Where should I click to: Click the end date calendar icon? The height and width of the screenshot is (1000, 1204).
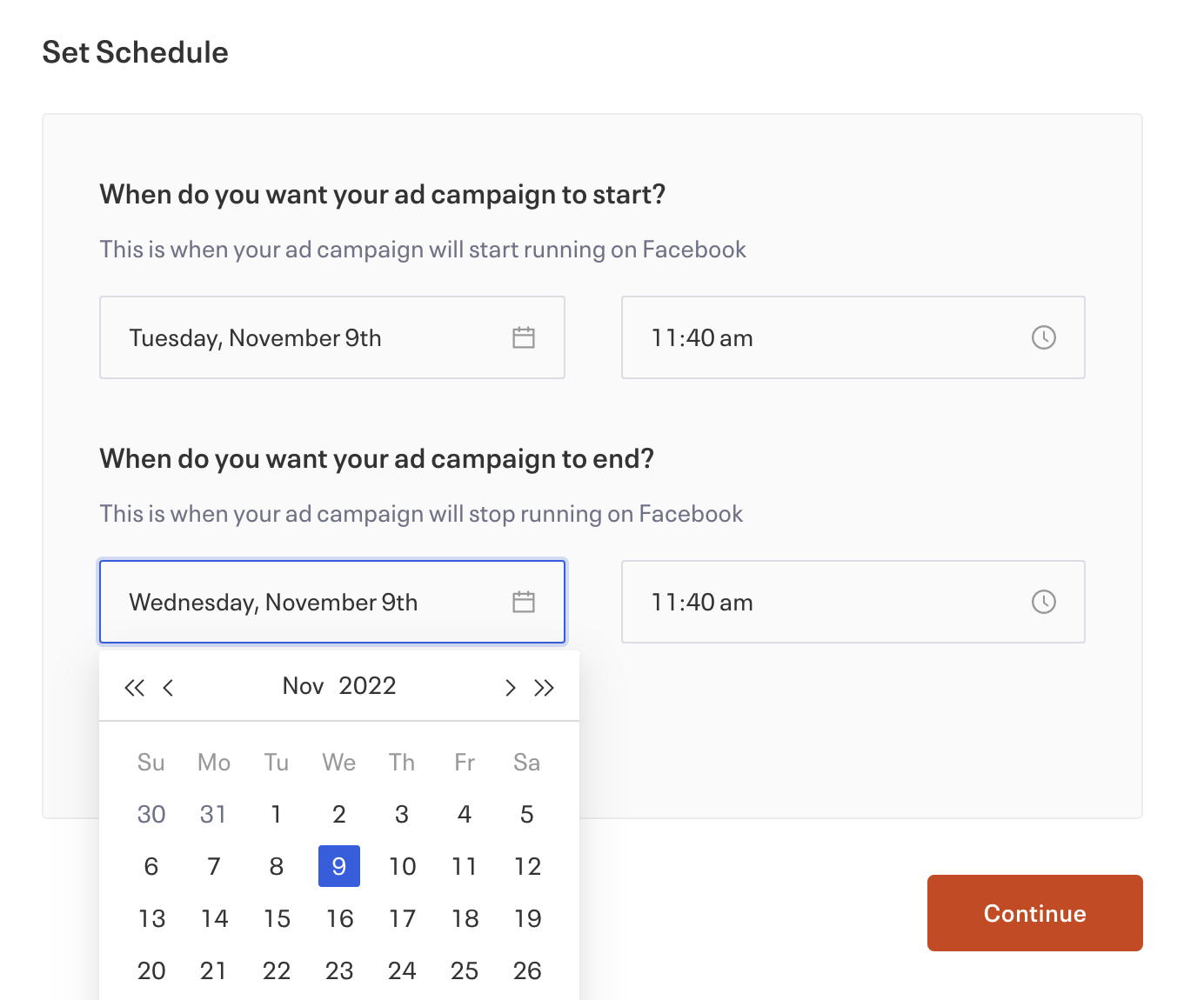click(x=524, y=602)
